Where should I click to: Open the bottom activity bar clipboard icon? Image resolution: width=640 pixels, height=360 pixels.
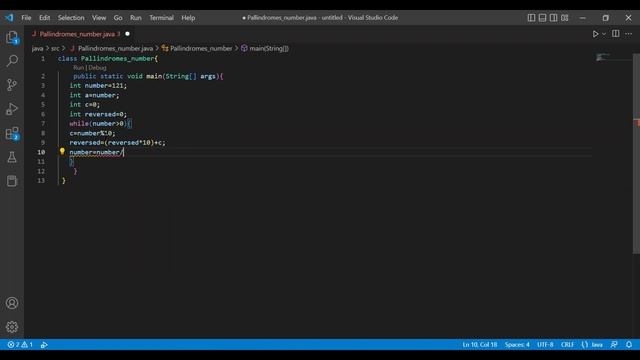12,181
